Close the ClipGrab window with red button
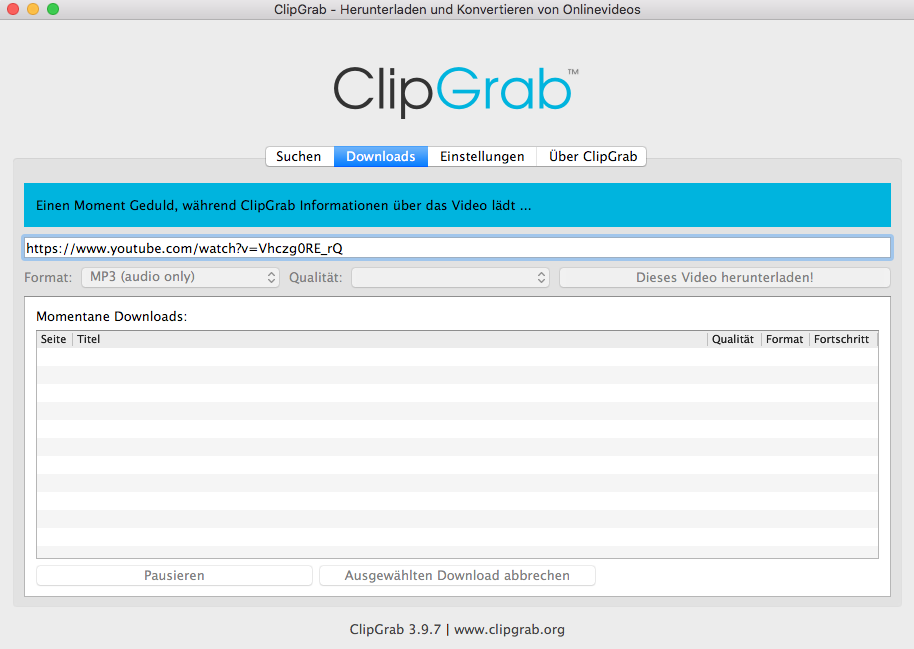Viewport: 914px width, 649px height. pos(13,9)
